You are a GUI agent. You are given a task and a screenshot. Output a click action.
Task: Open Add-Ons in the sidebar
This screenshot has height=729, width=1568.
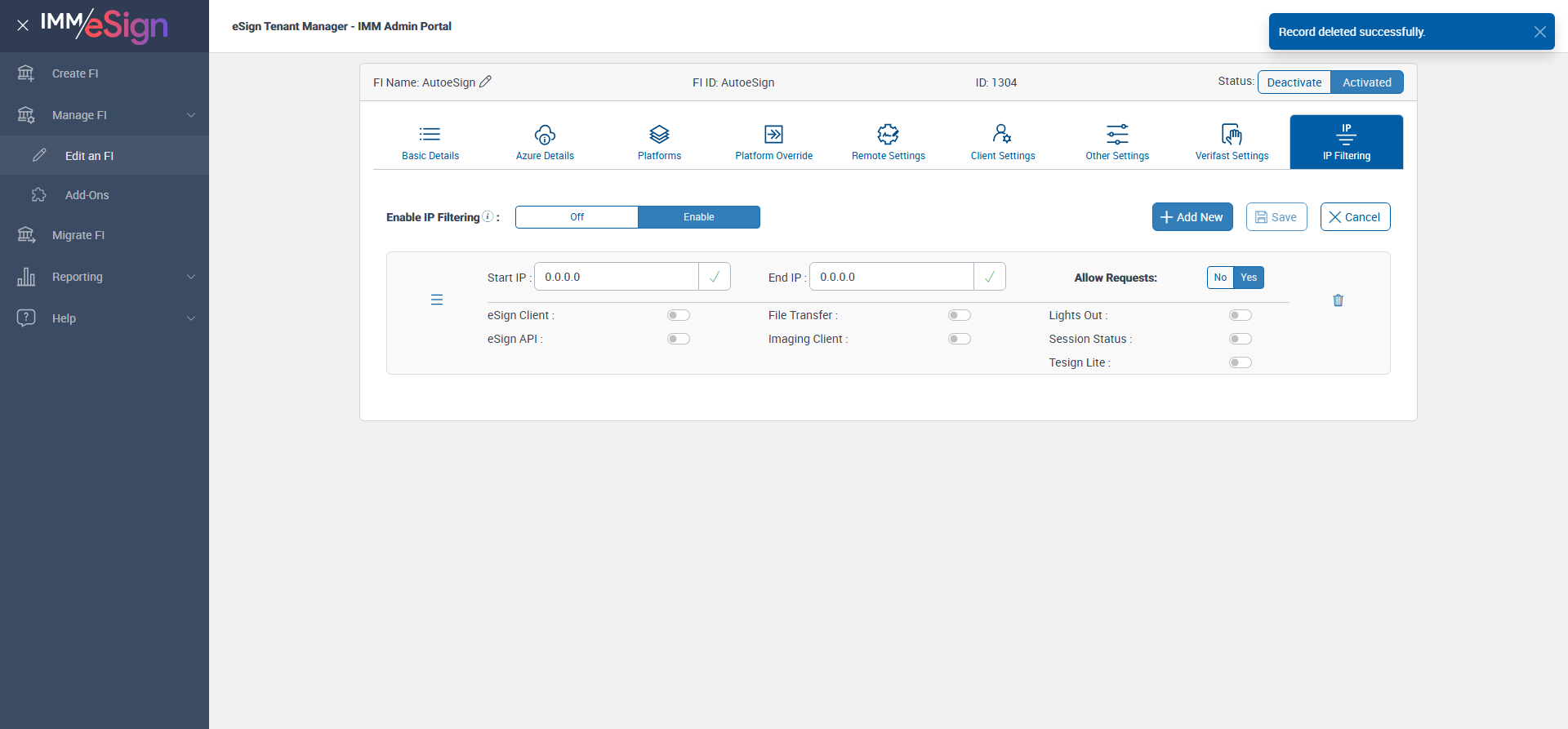[x=105, y=195]
